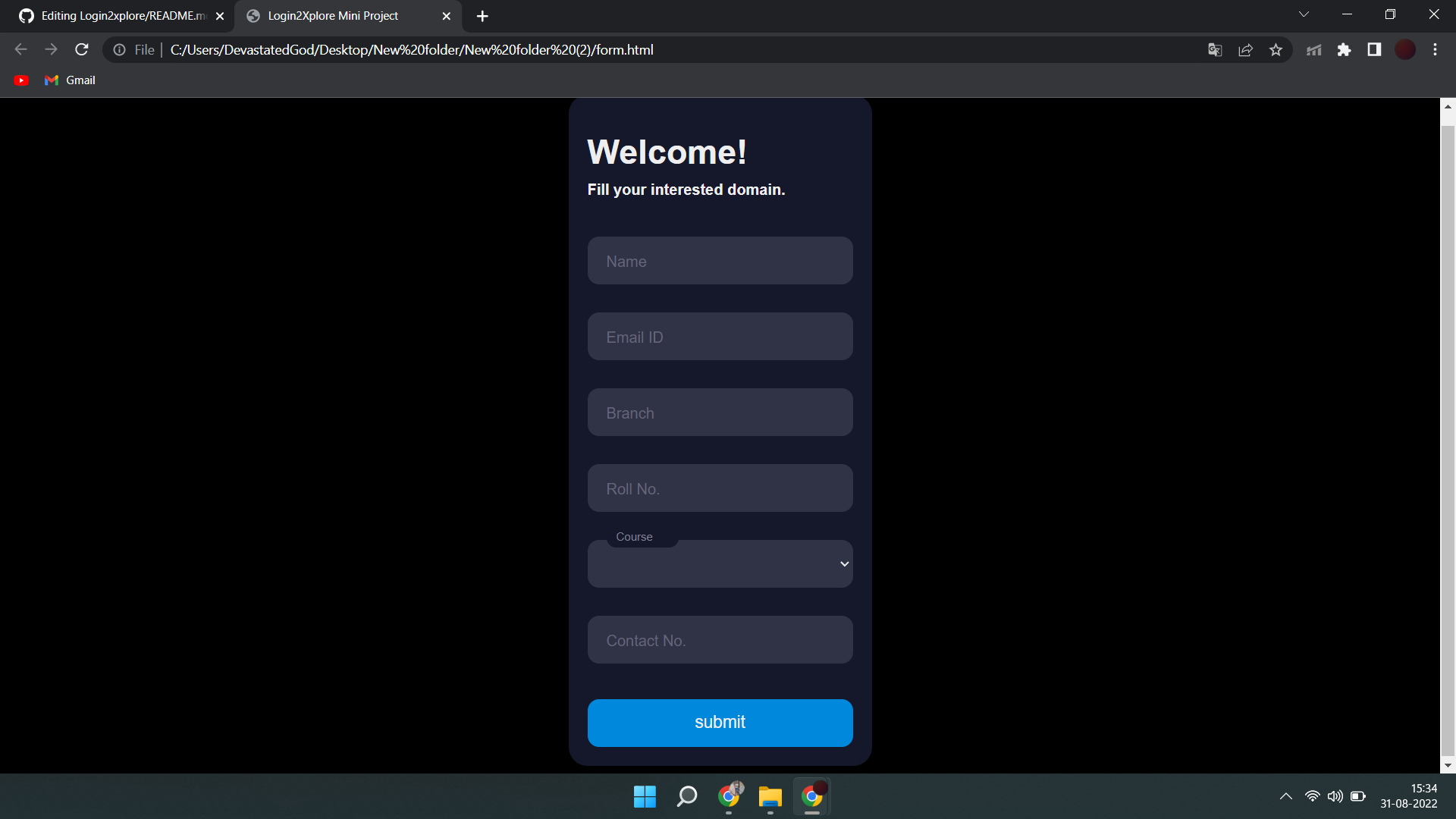Image resolution: width=1456 pixels, height=819 pixels.
Task: Open the browser extensions puzzle icon
Action: point(1345,49)
